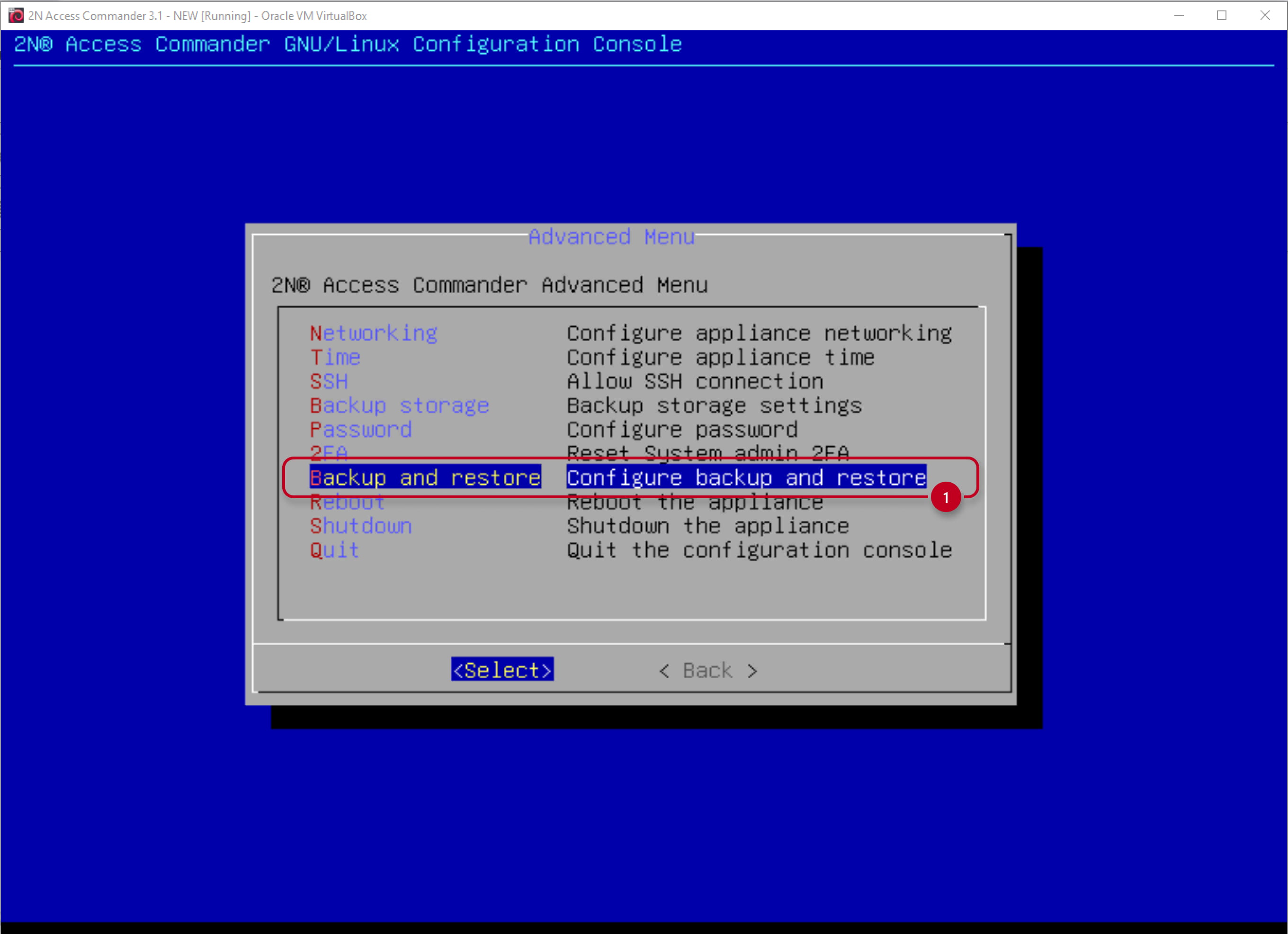Click 'Configure appliance networking' description
1288x934 pixels.
[x=759, y=333]
